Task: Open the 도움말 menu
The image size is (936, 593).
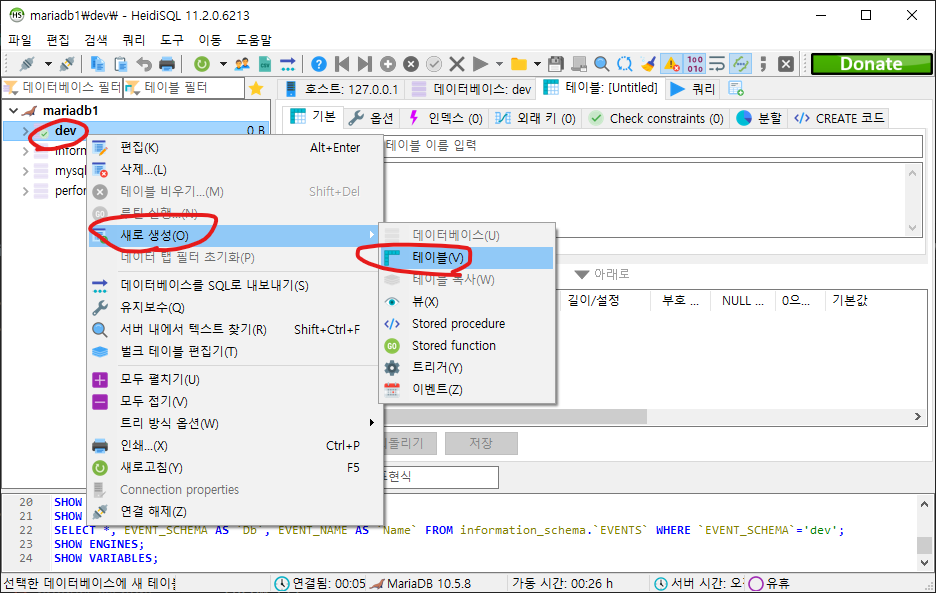Action: [254, 40]
